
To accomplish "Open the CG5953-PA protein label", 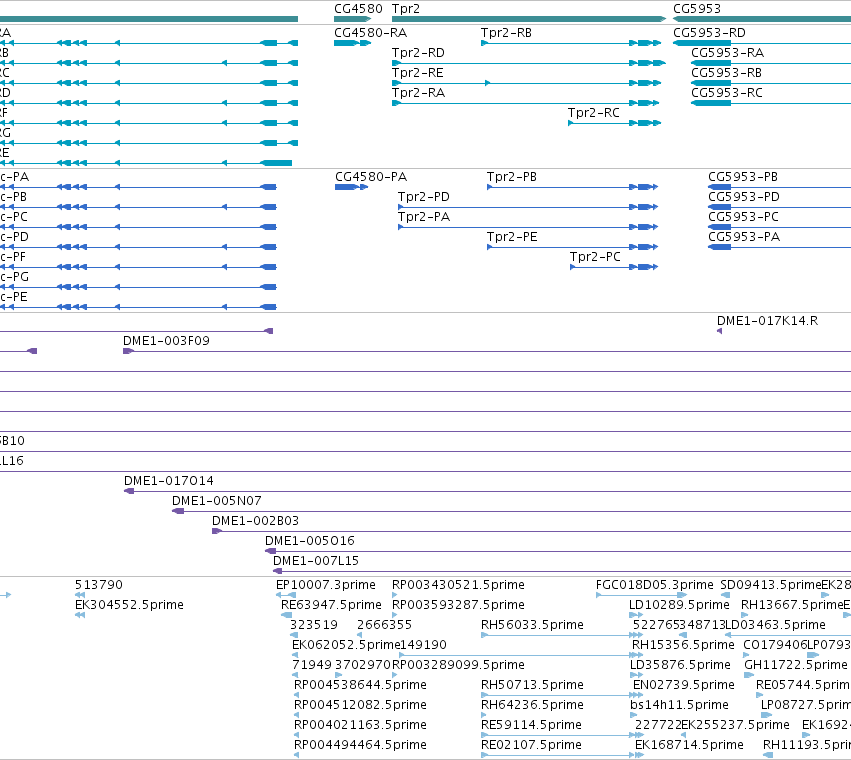I will tap(744, 237).
